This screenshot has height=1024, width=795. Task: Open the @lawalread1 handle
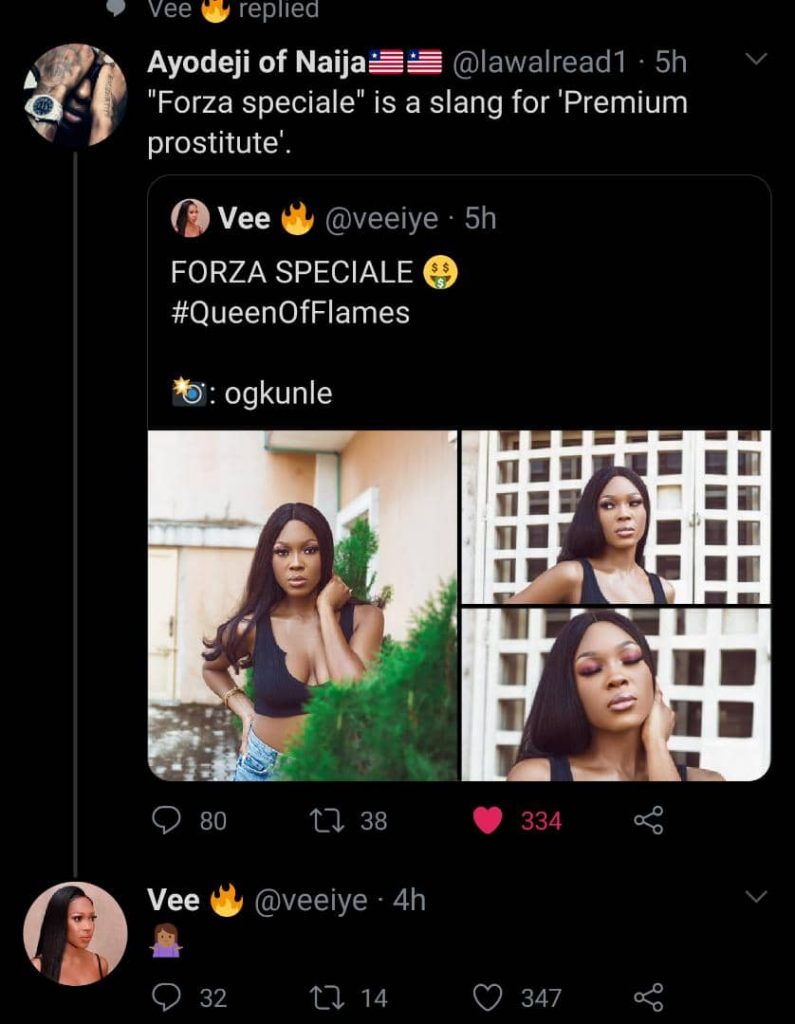(540, 62)
